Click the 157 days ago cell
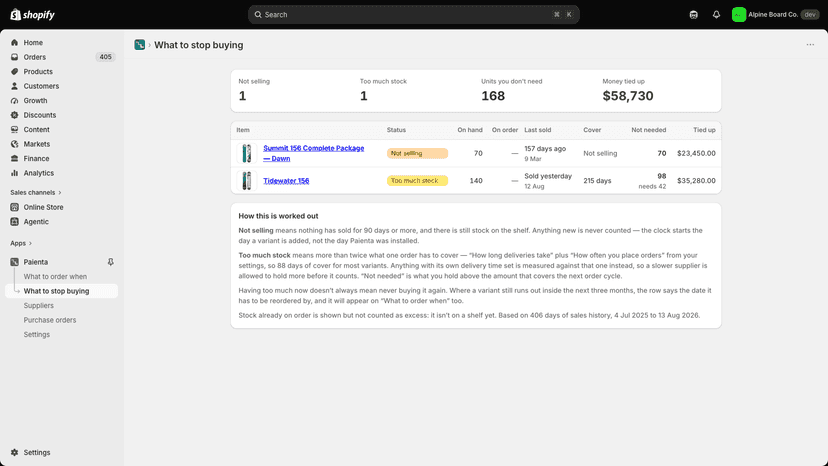Image resolution: width=828 pixels, height=466 pixels. click(545, 149)
